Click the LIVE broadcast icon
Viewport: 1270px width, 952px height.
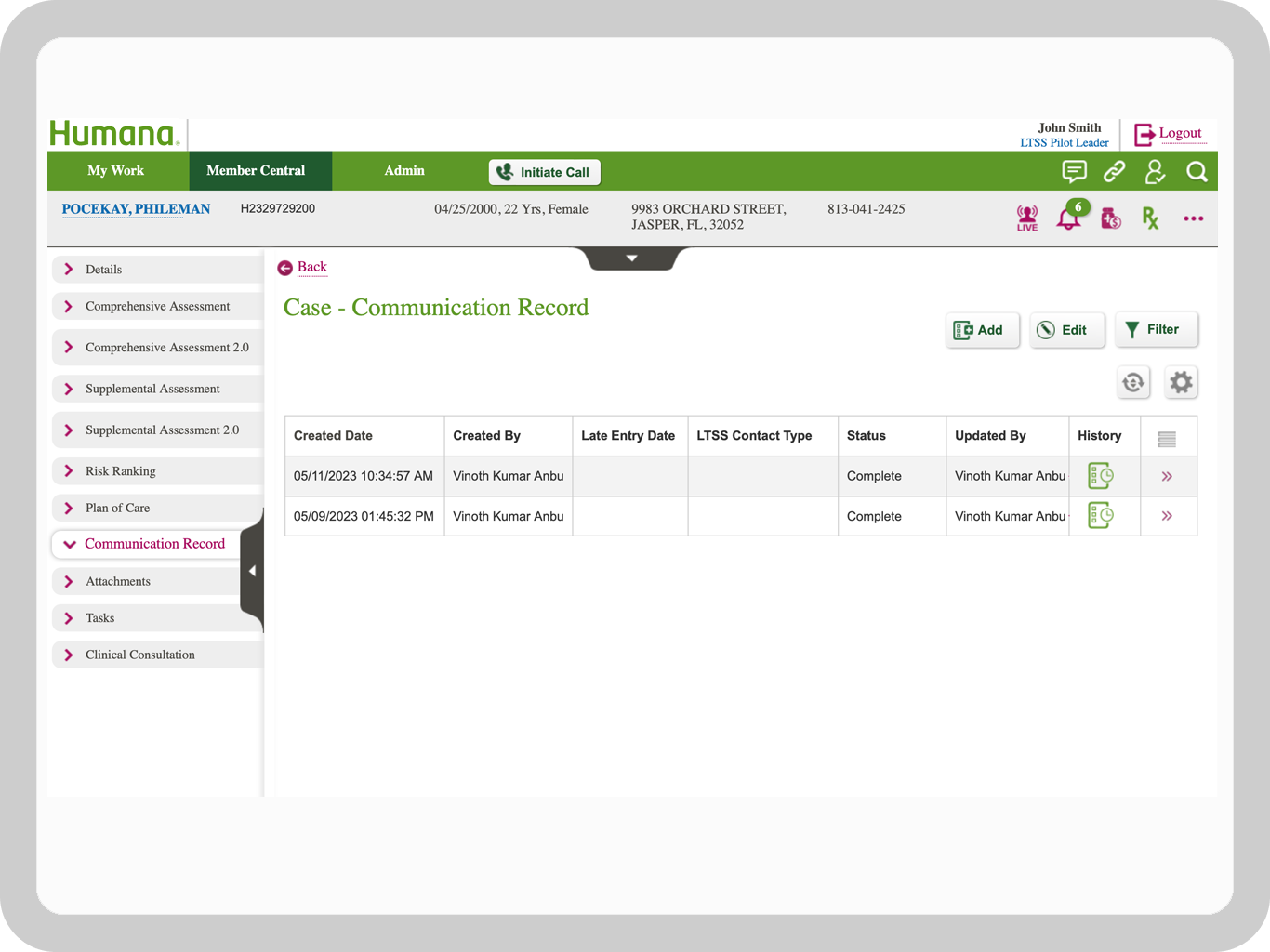pos(1026,218)
